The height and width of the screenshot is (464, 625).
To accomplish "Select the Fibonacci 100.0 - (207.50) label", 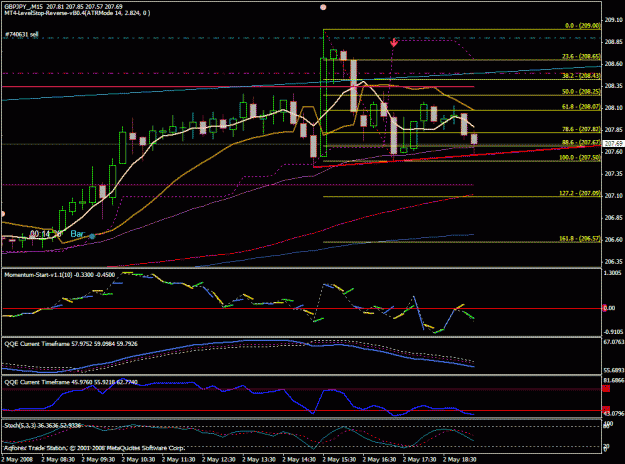I will [x=580, y=158].
